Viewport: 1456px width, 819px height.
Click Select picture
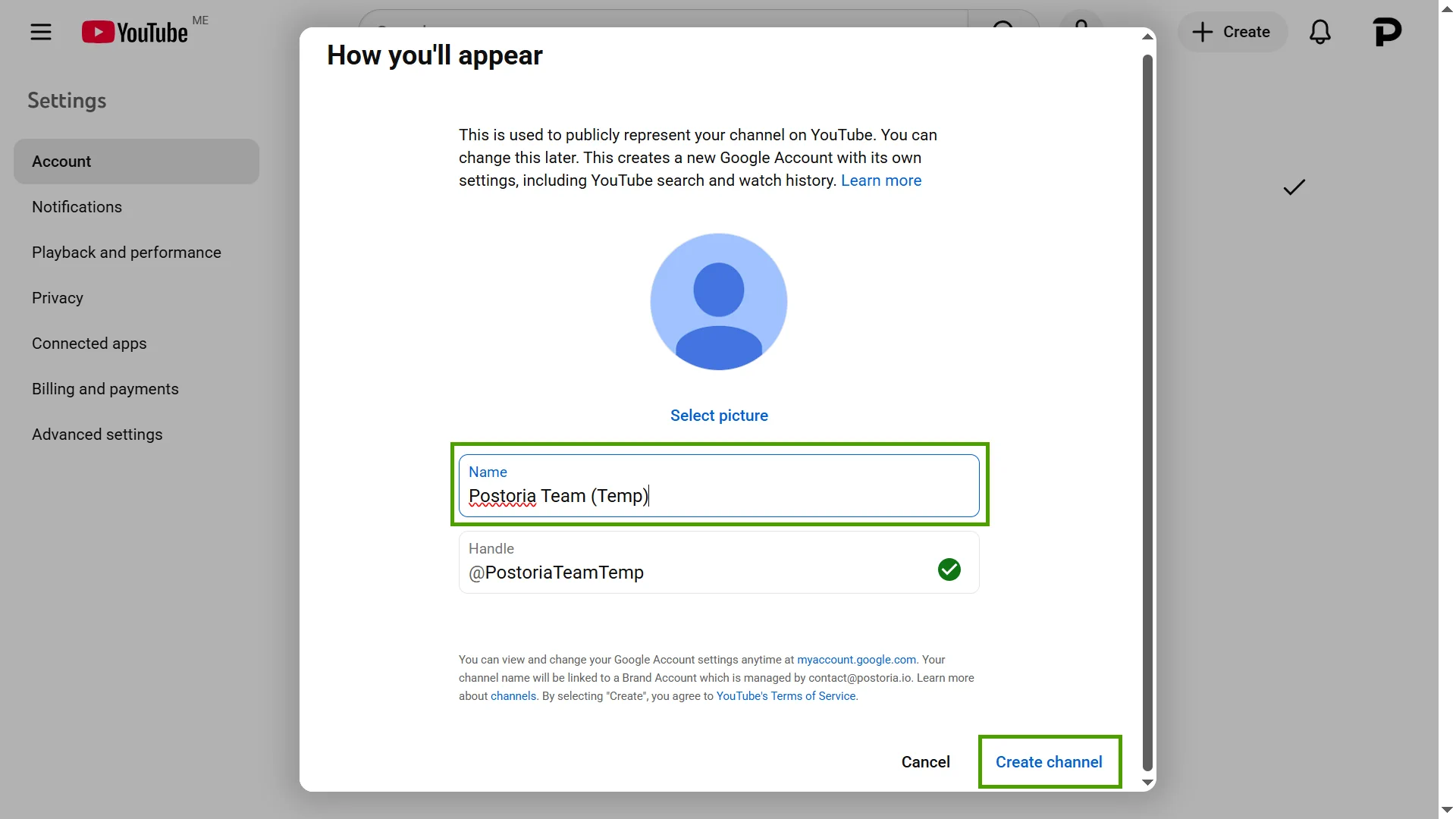(x=719, y=415)
